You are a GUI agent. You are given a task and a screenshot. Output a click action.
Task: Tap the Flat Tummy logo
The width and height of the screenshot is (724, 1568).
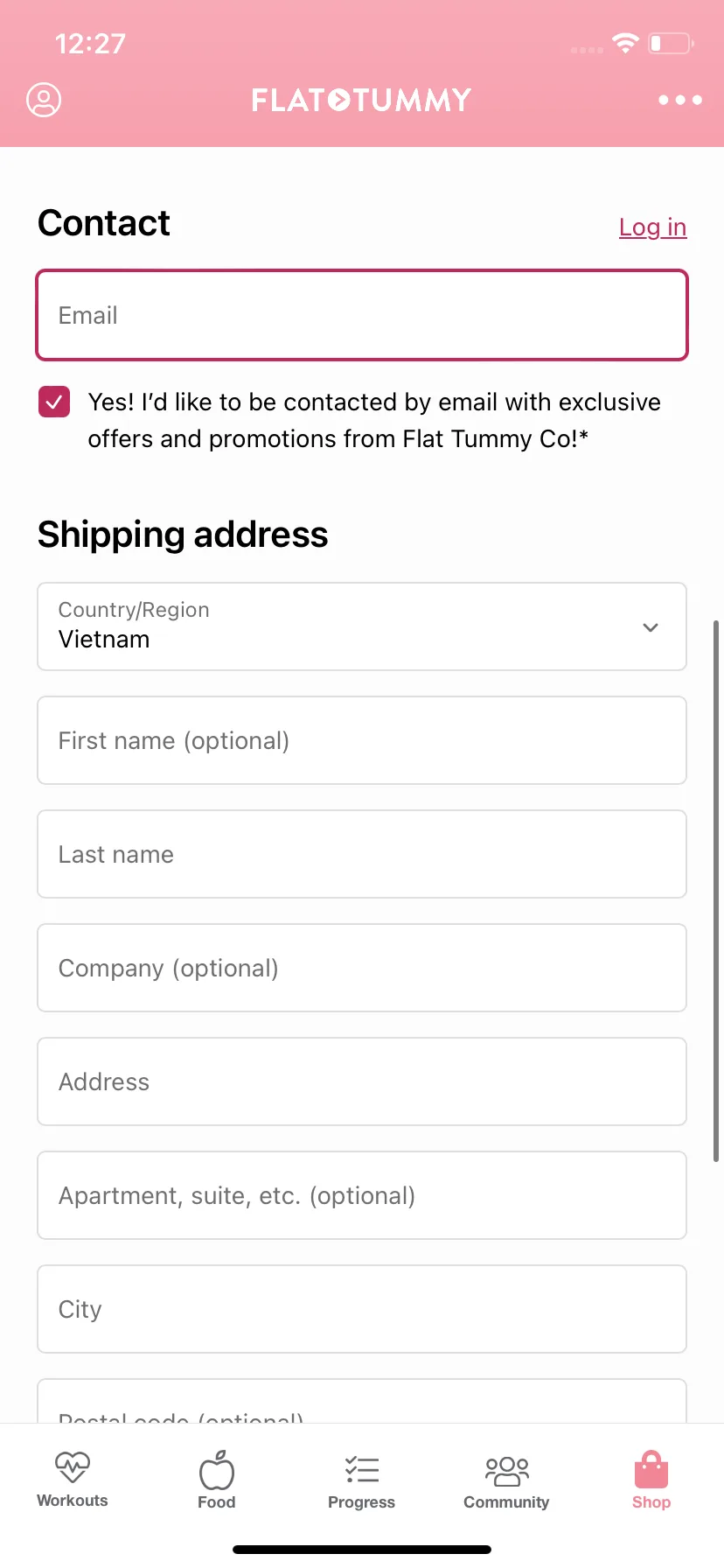click(x=361, y=100)
